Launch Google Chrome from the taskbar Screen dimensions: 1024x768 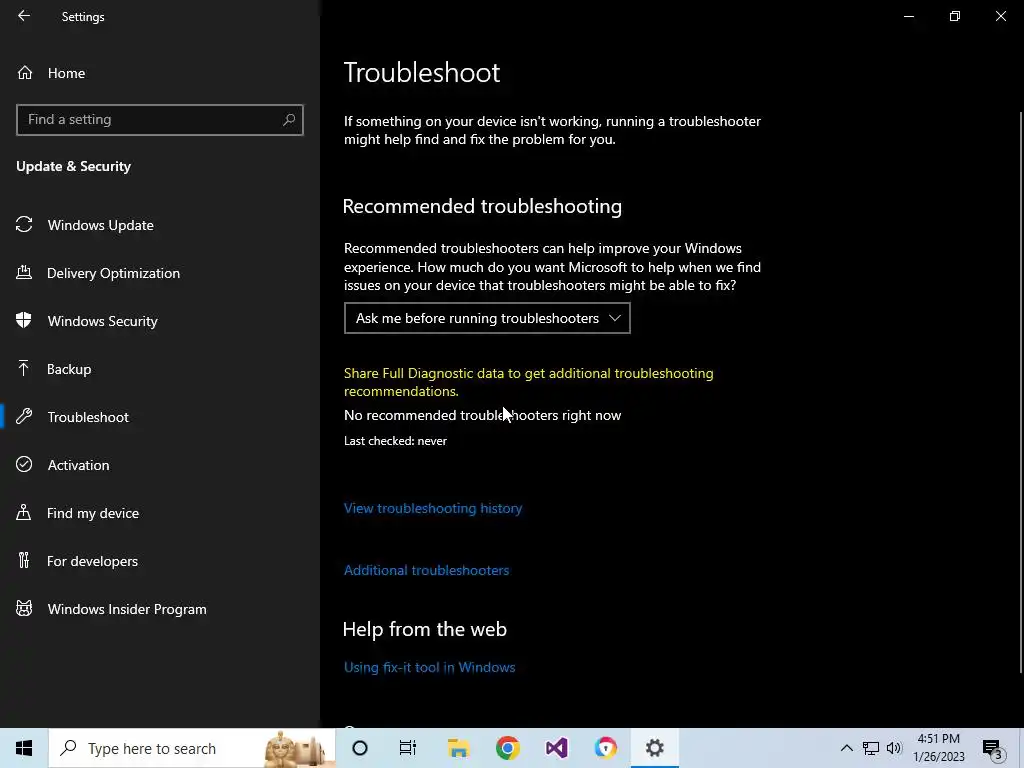coord(507,748)
